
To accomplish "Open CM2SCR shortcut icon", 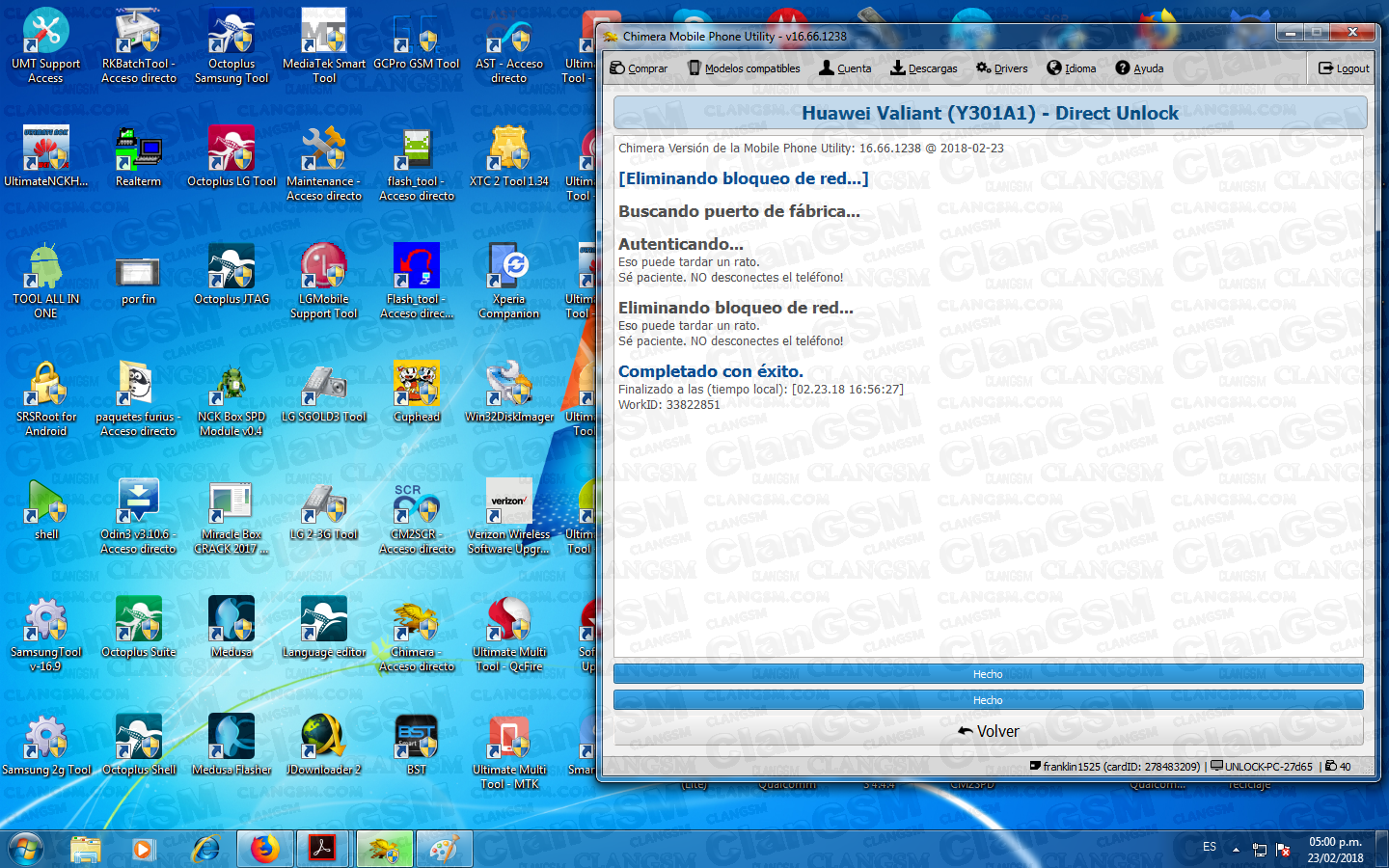I will 417,516.
